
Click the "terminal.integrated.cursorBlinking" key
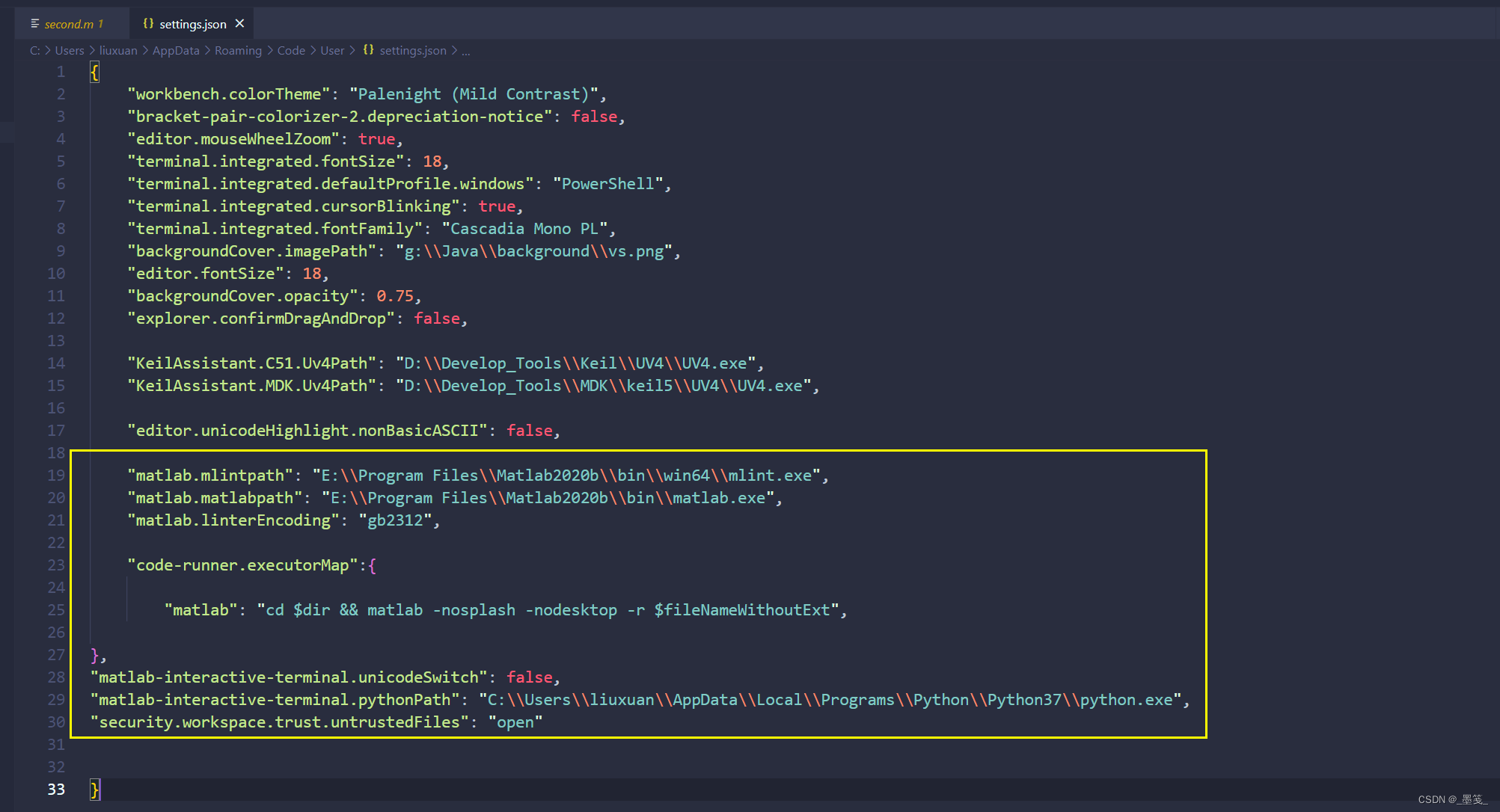coord(293,206)
